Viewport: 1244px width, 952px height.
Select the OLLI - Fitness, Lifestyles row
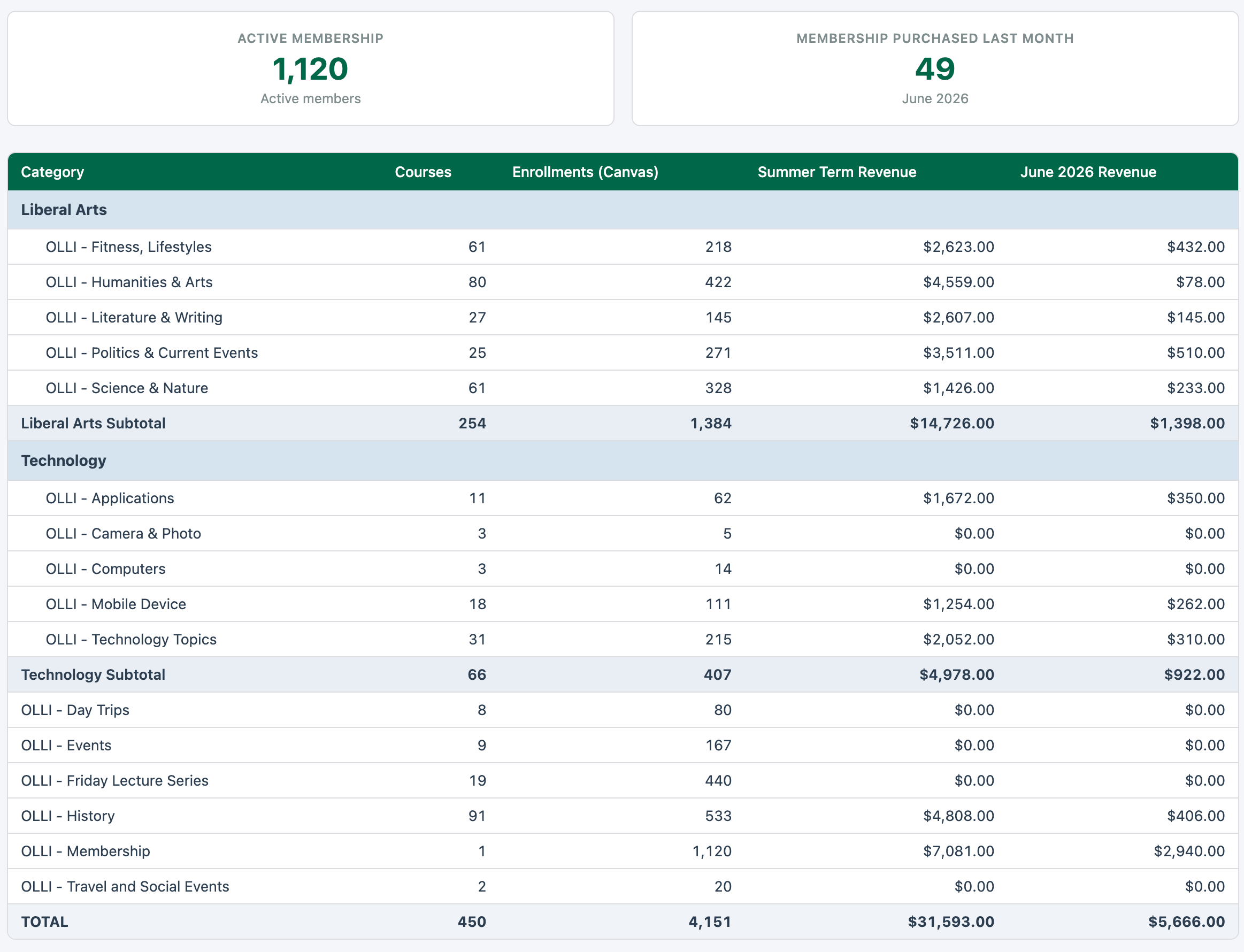pos(623,247)
